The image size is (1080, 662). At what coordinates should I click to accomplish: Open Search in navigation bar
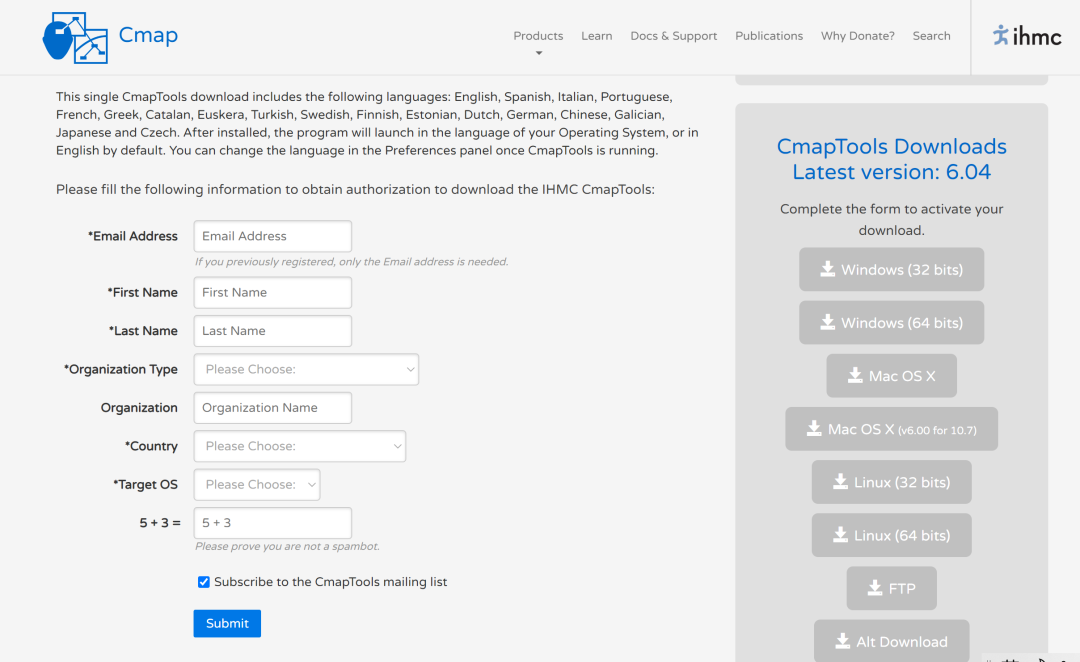pyautogui.click(x=931, y=36)
